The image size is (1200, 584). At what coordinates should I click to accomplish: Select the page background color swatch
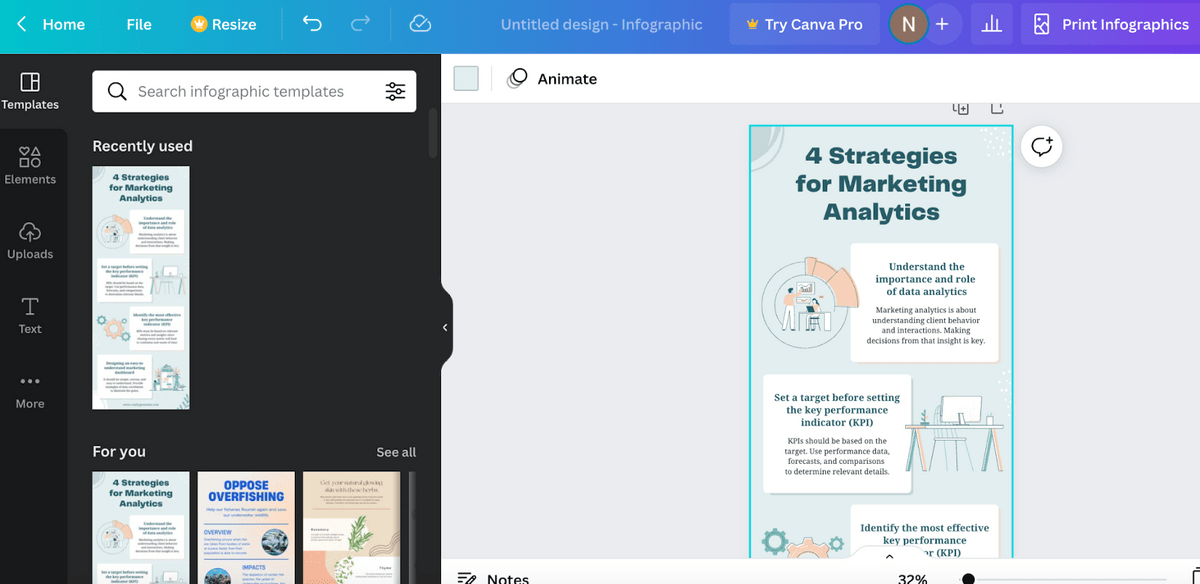point(466,77)
